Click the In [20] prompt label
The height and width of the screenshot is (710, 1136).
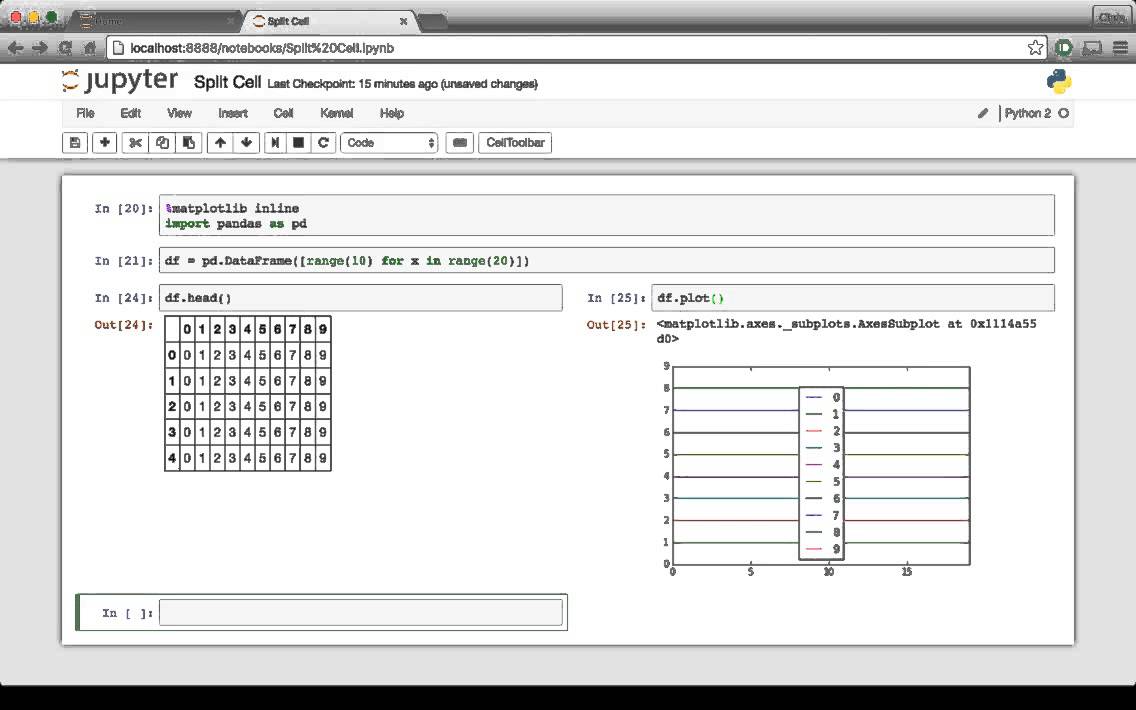[x=124, y=209]
